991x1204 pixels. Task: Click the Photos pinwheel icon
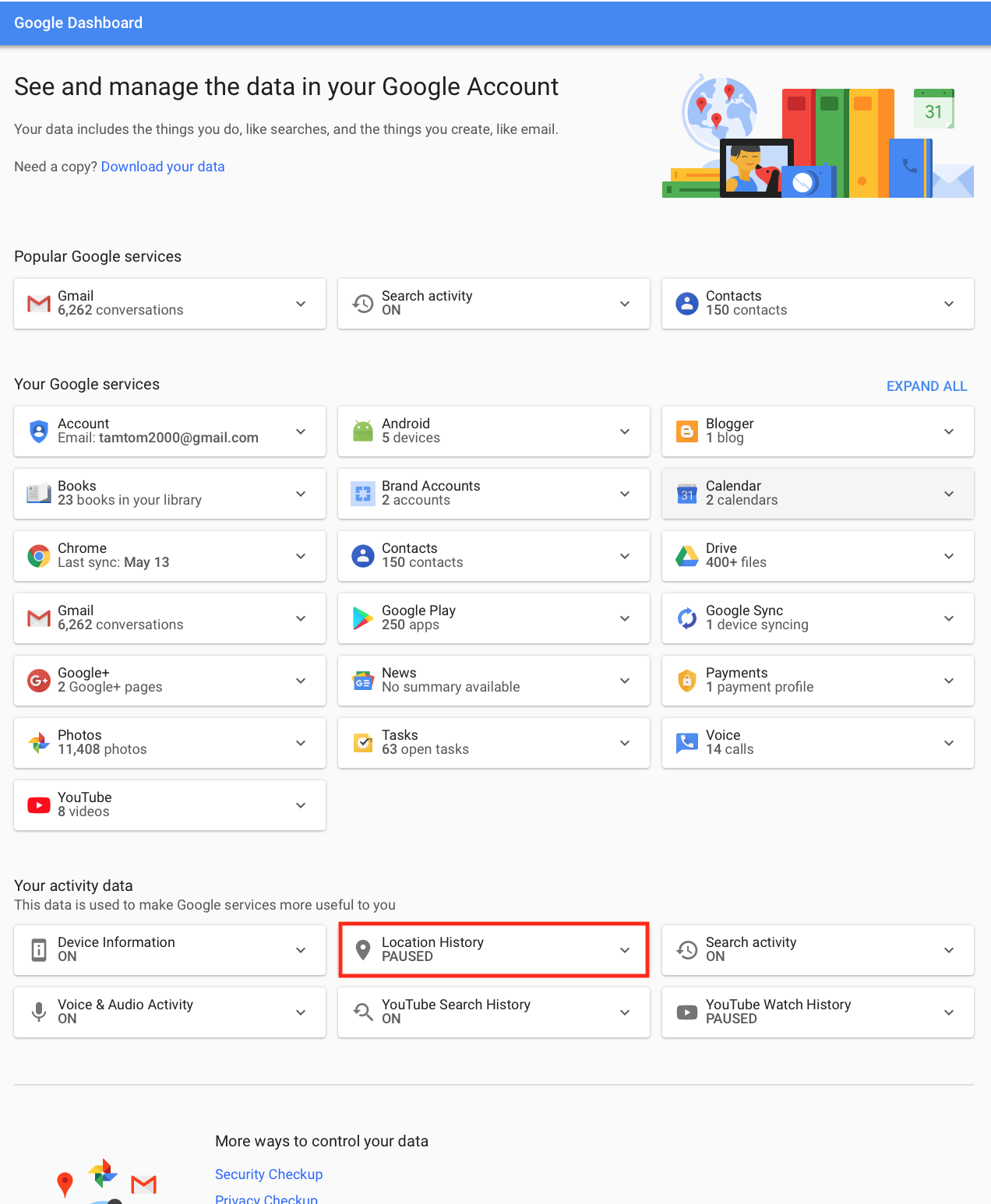[39, 743]
